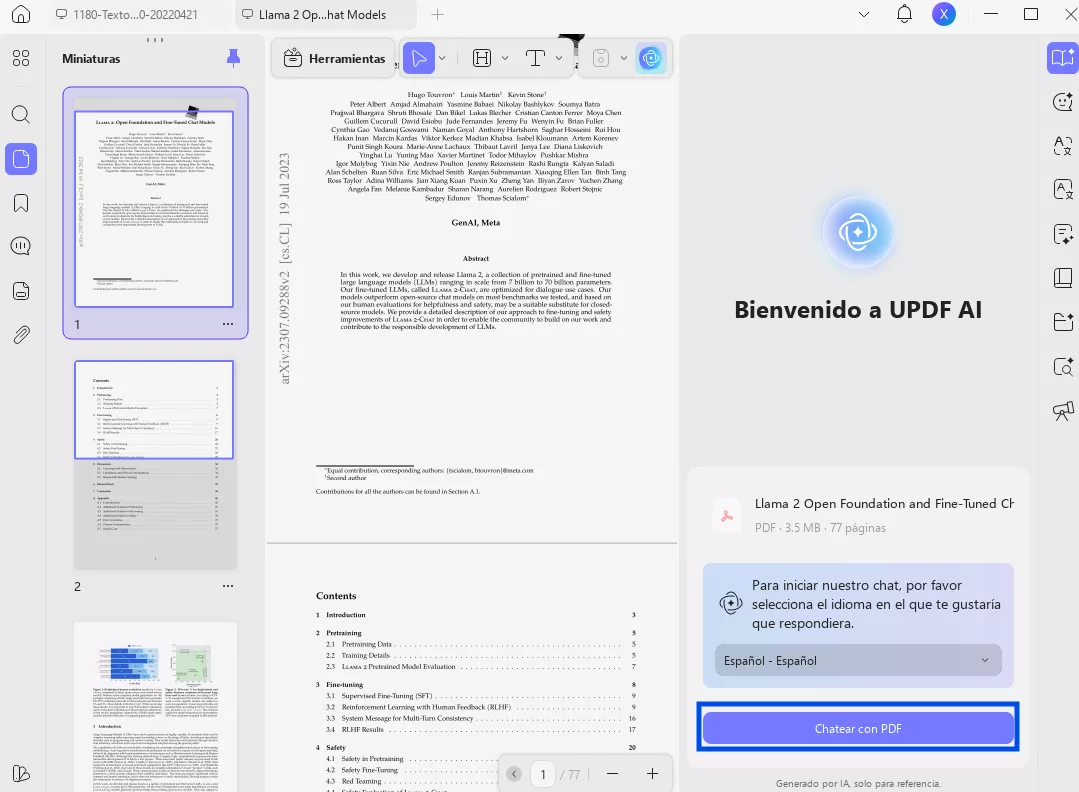Go to the home screen icon
This screenshot has height=792, width=1079.
point(21,14)
